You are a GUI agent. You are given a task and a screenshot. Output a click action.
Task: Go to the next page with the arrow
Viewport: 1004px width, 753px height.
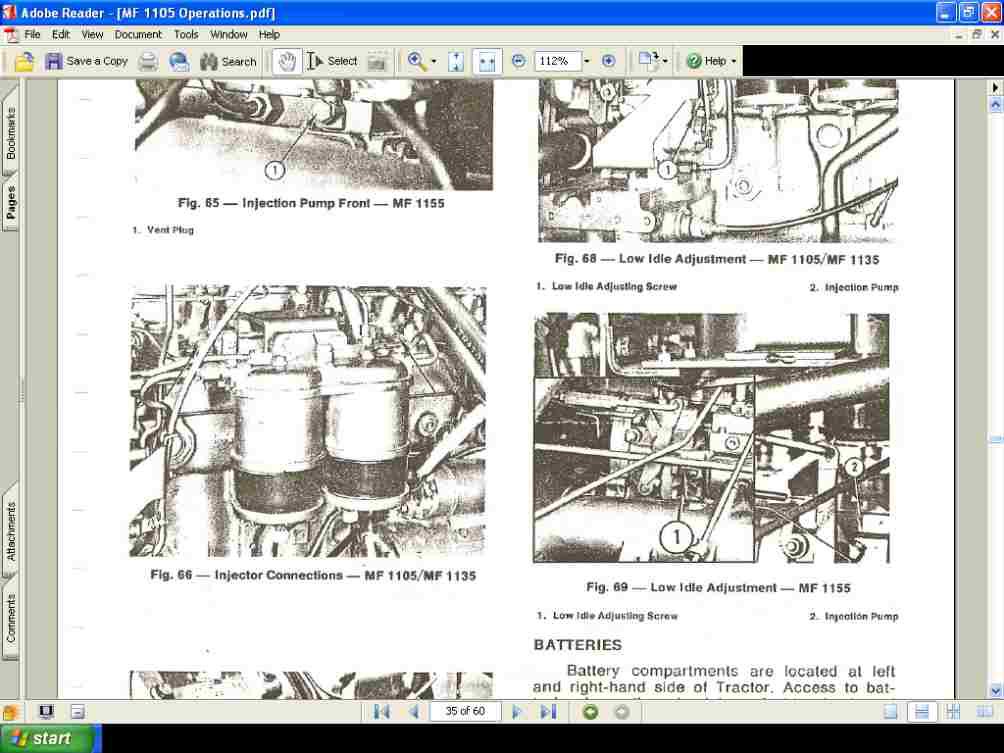click(517, 711)
